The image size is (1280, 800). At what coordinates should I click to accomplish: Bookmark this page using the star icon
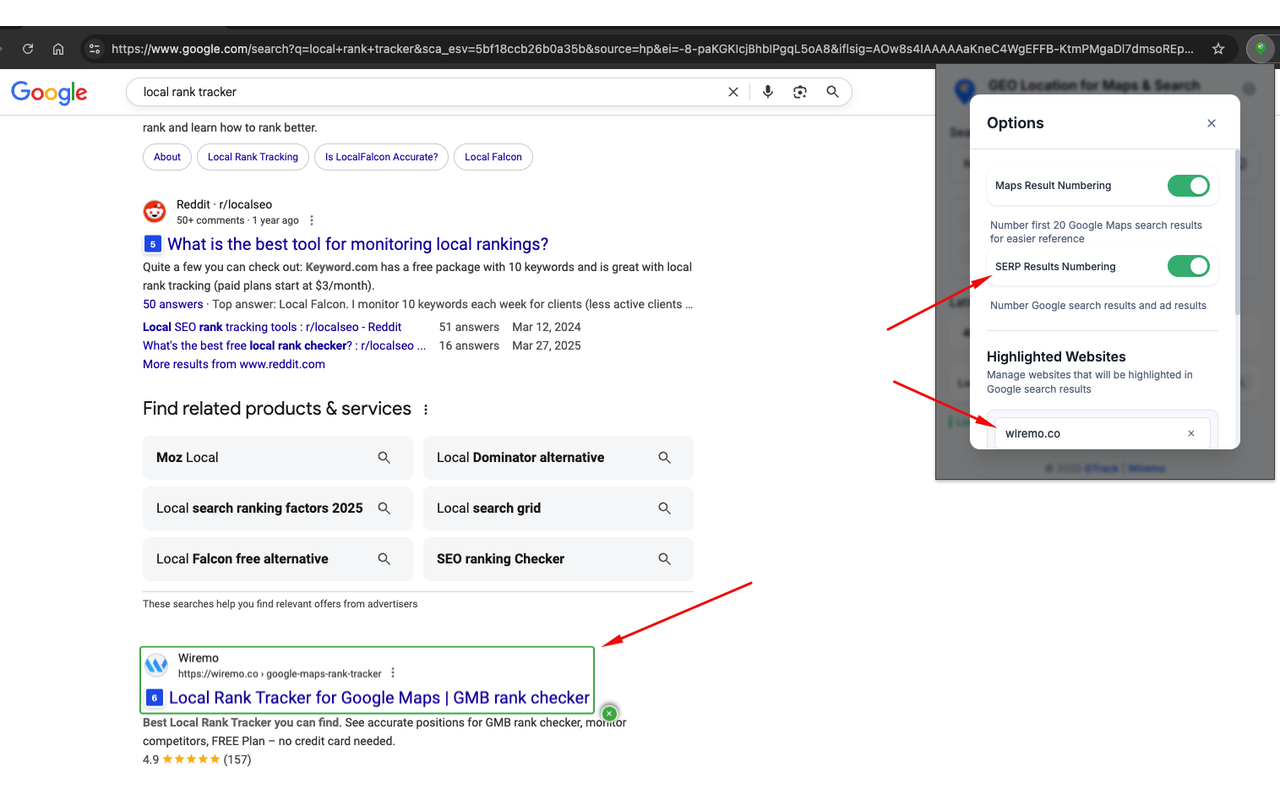(x=1219, y=48)
